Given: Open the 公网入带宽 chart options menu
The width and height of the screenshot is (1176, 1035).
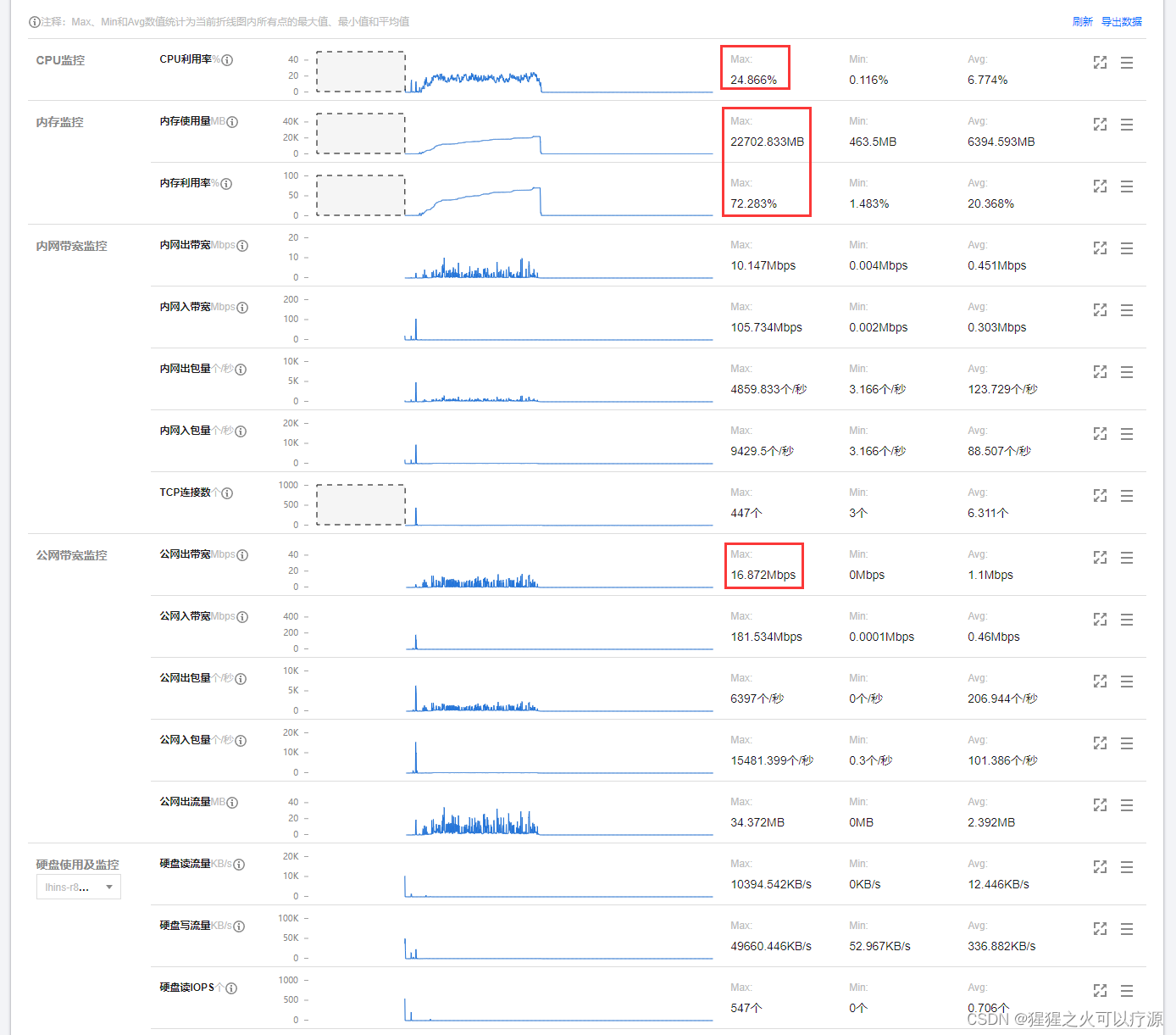Looking at the screenshot, I should (x=1127, y=620).
